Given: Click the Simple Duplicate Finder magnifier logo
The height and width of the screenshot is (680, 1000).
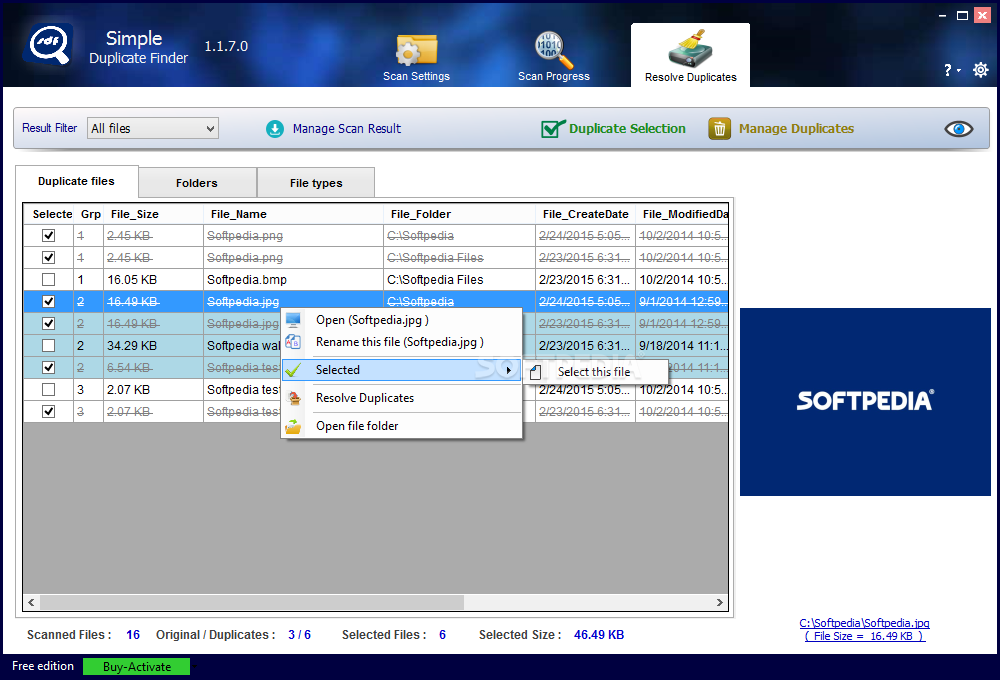Looking at the screenshot, I should pos(48,44).
